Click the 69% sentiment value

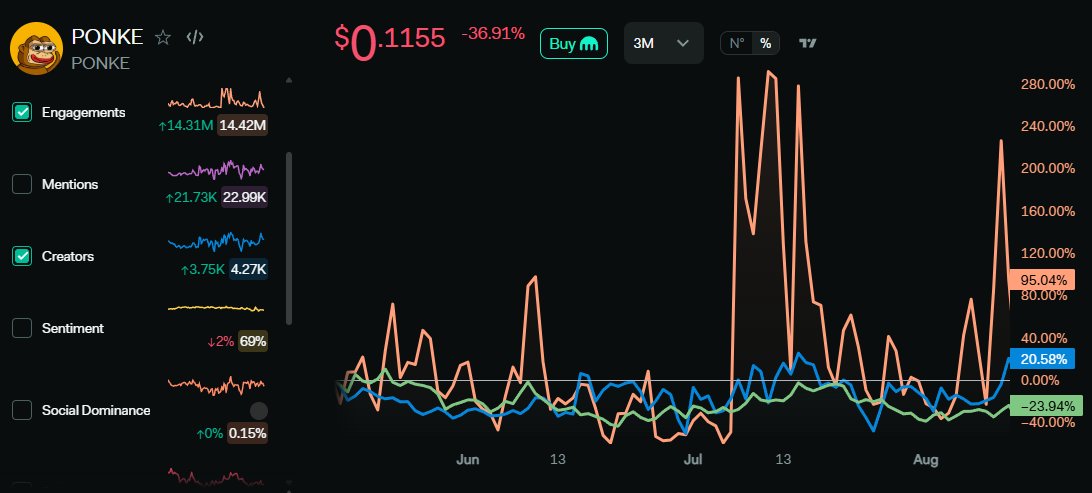253,341
